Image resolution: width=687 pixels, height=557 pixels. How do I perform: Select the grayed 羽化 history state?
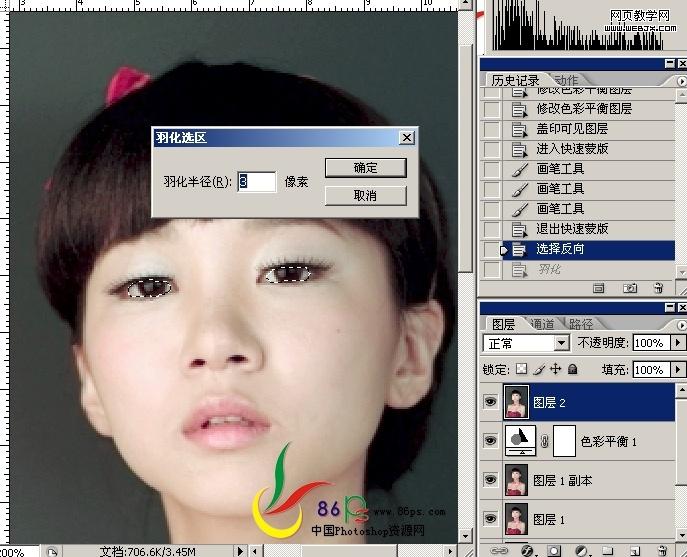(588, 270)
